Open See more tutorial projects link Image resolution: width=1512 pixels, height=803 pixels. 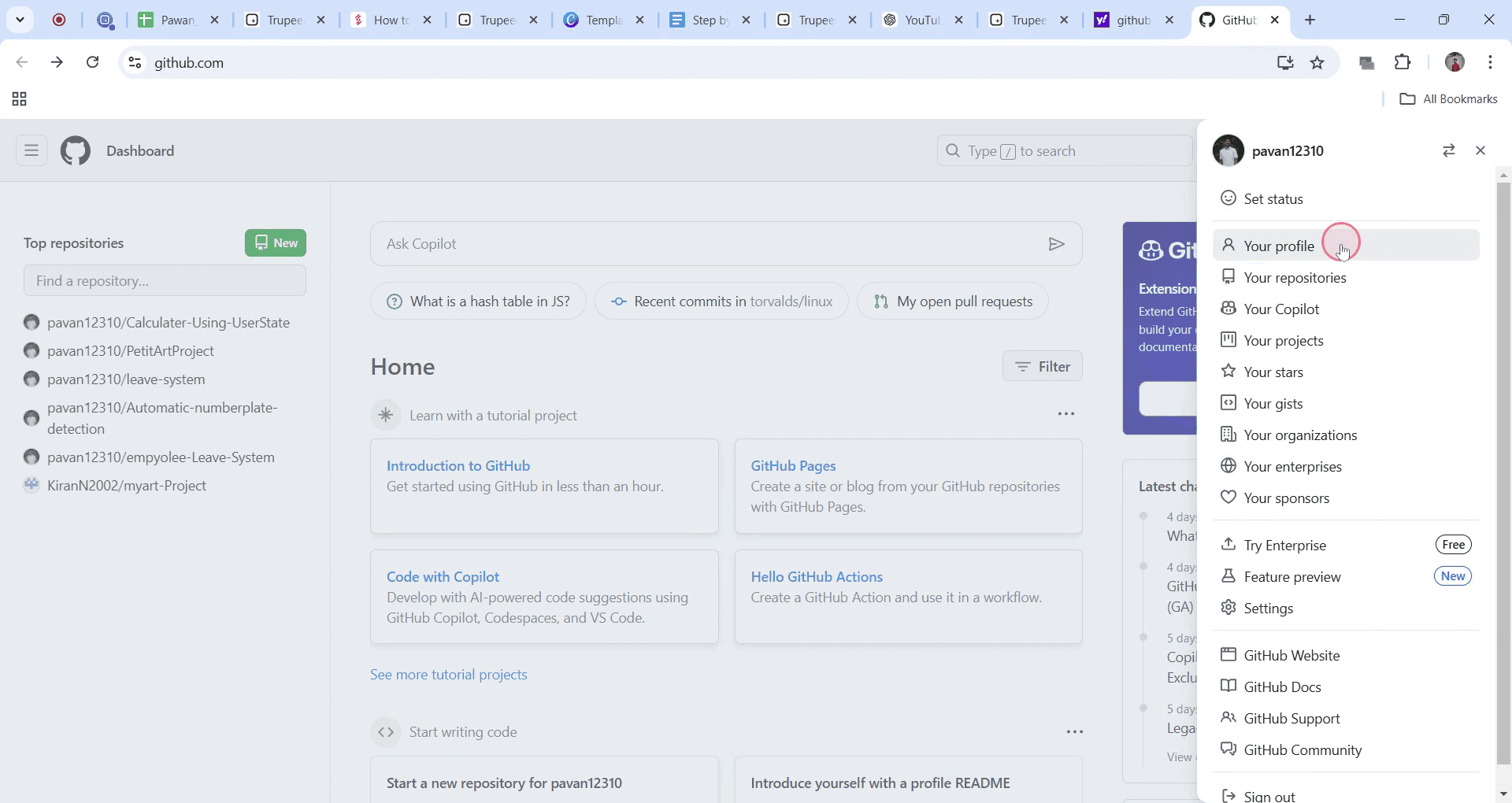click(x=449, y=675)
